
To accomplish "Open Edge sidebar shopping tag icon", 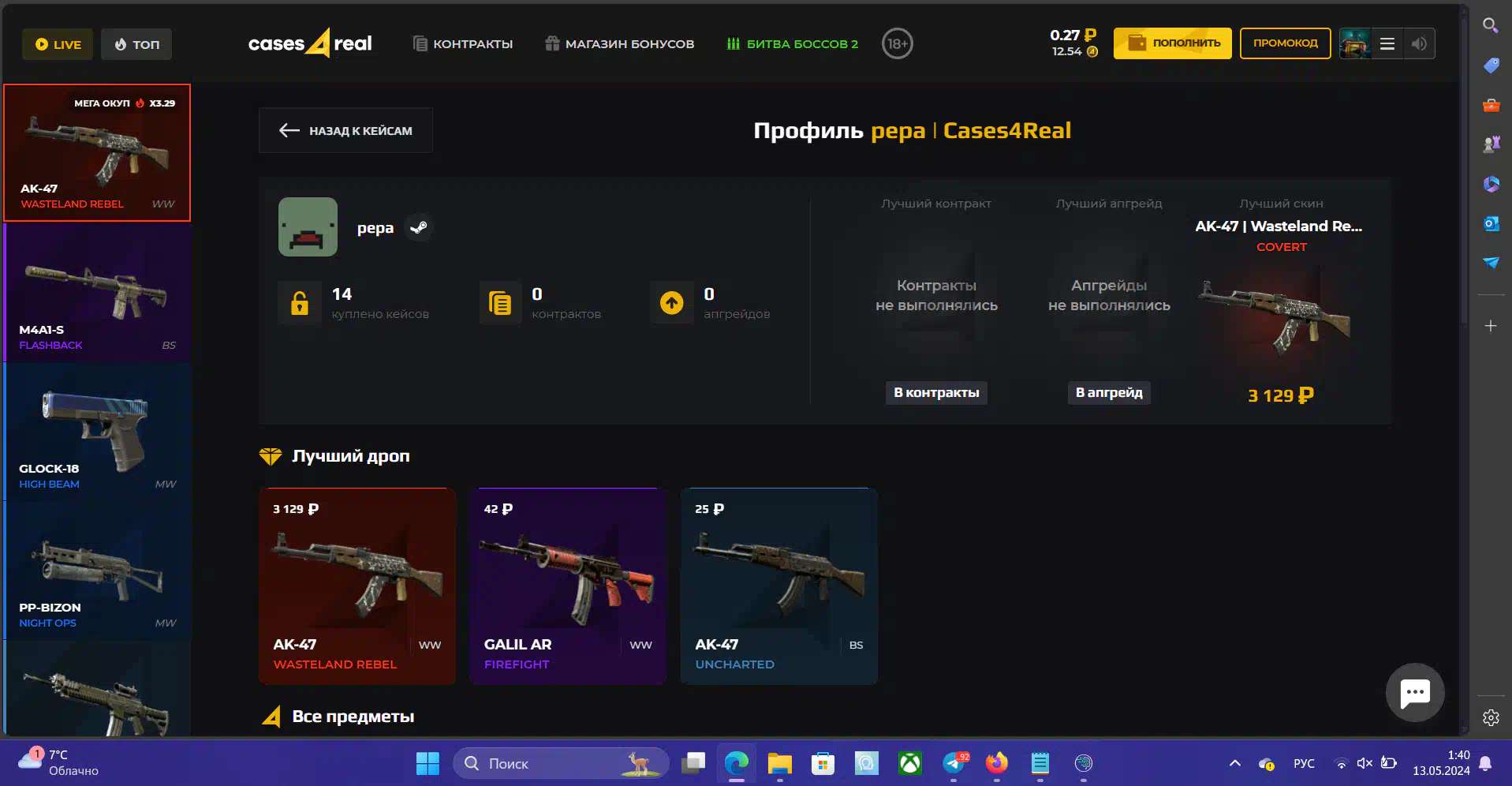I will 1491,65.
